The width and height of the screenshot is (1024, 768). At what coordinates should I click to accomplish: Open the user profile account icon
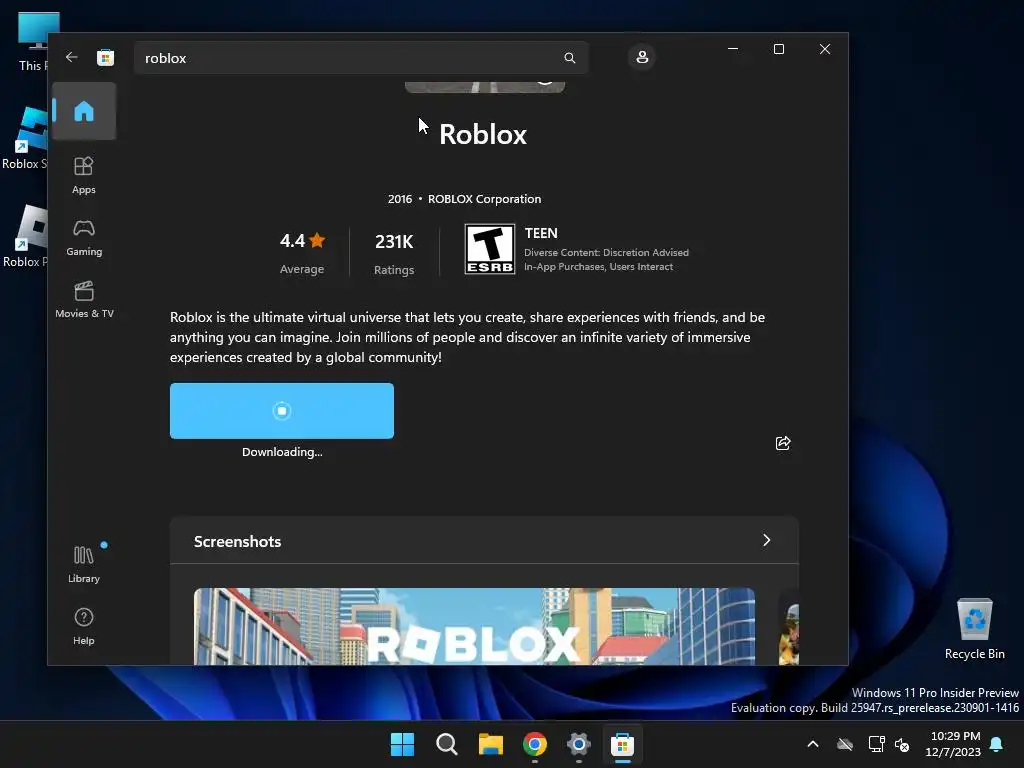[642, 57]
